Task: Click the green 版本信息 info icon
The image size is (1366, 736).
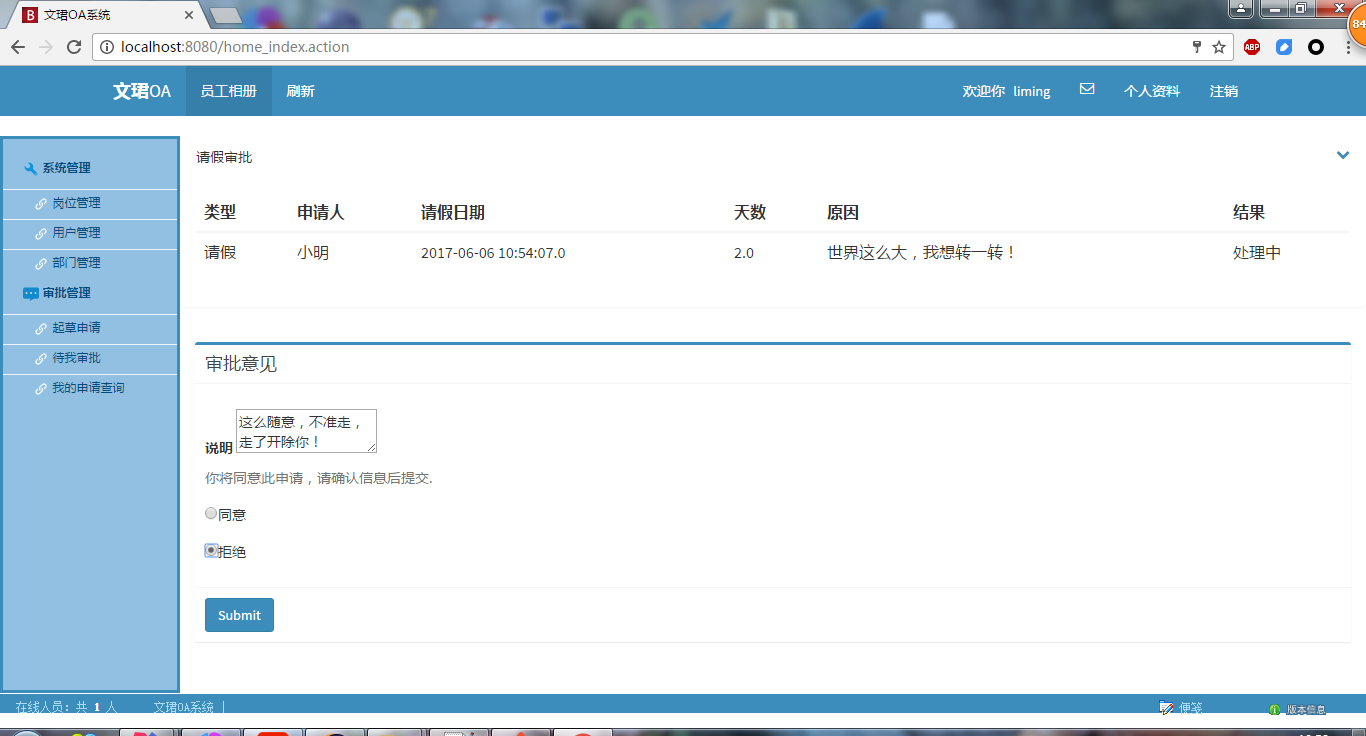Action: coord(1274,710)
